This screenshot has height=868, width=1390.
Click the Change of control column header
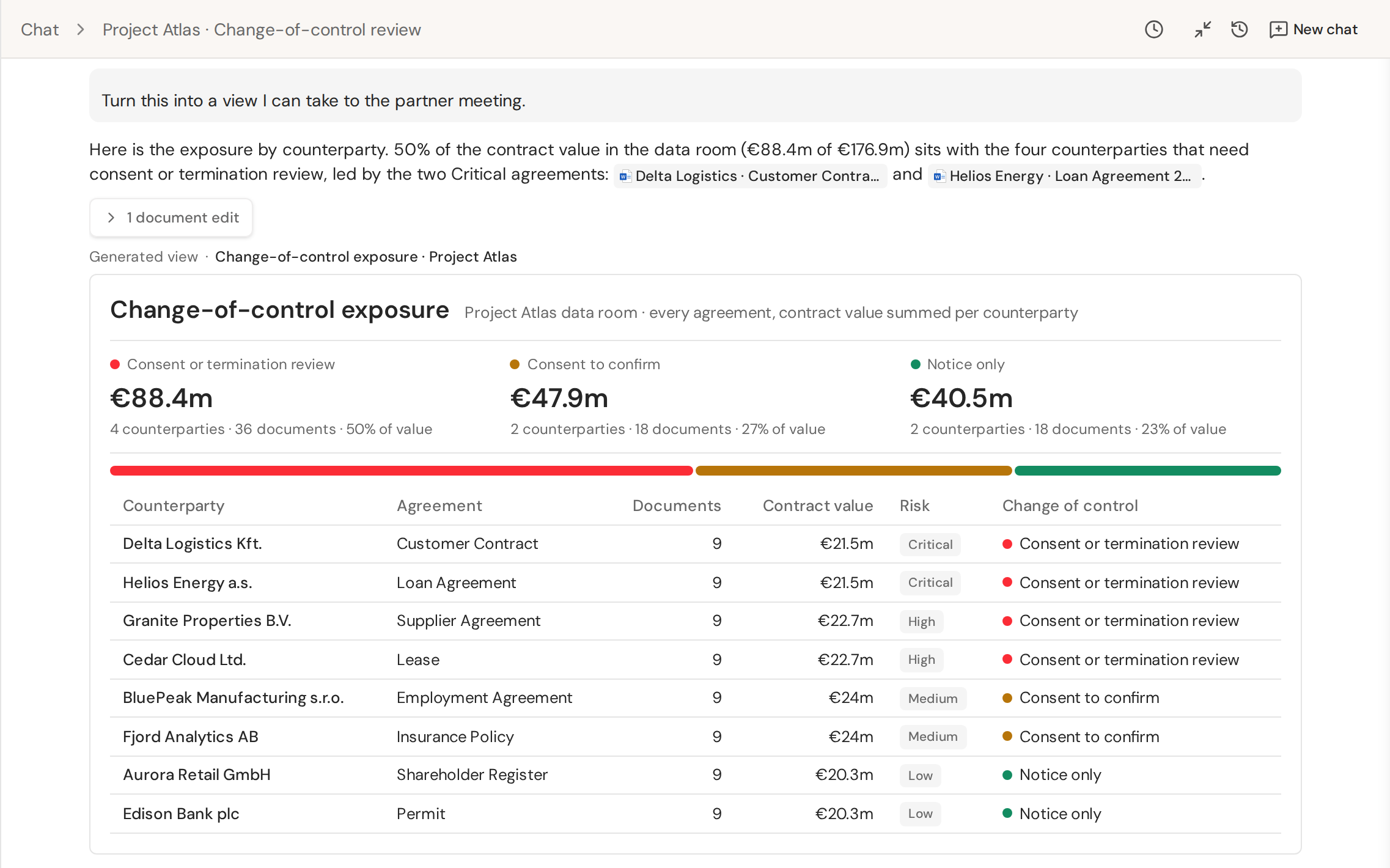(1070, 506)
